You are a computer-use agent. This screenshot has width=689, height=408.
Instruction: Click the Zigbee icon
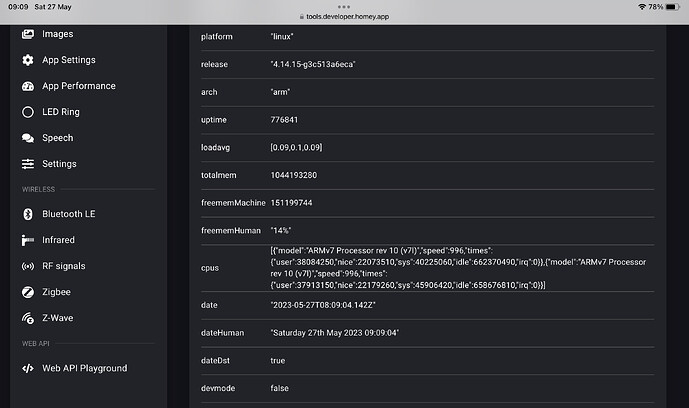coord(28,292)
